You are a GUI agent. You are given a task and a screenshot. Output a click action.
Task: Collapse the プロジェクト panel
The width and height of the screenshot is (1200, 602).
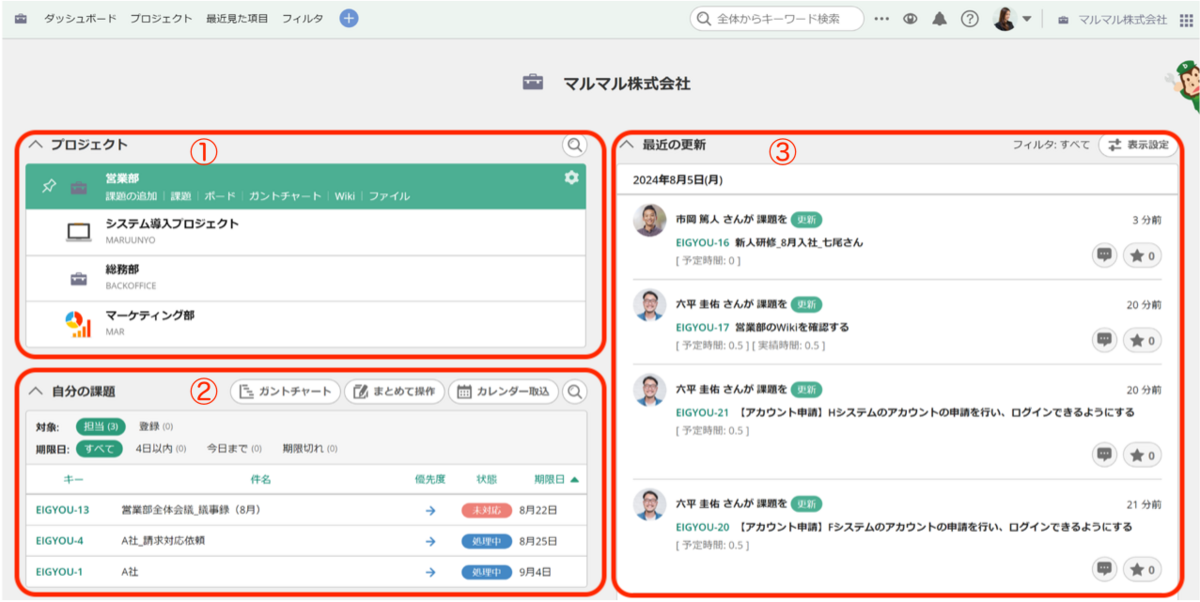pos(36,145)
